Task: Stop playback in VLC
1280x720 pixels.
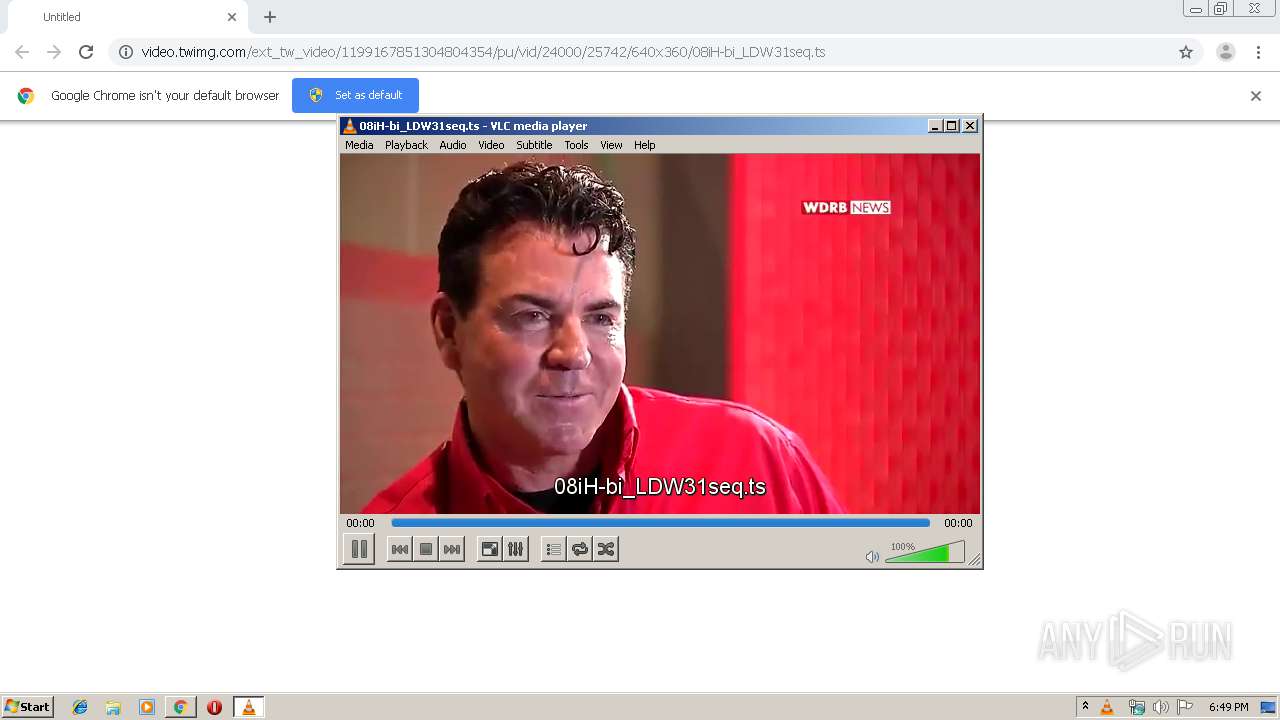Action: point(426,549)
